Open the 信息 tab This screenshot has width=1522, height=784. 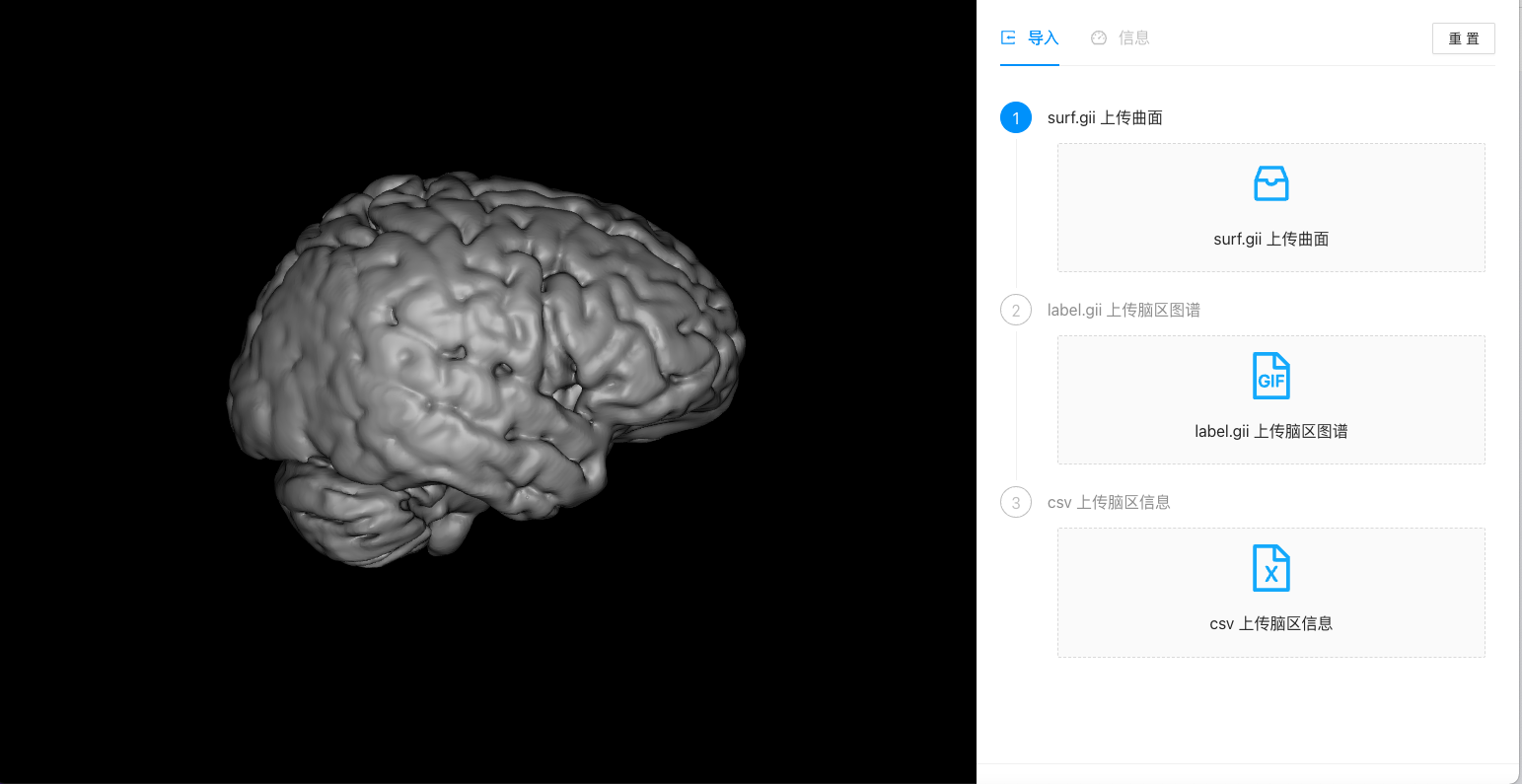click(1120, 38)
